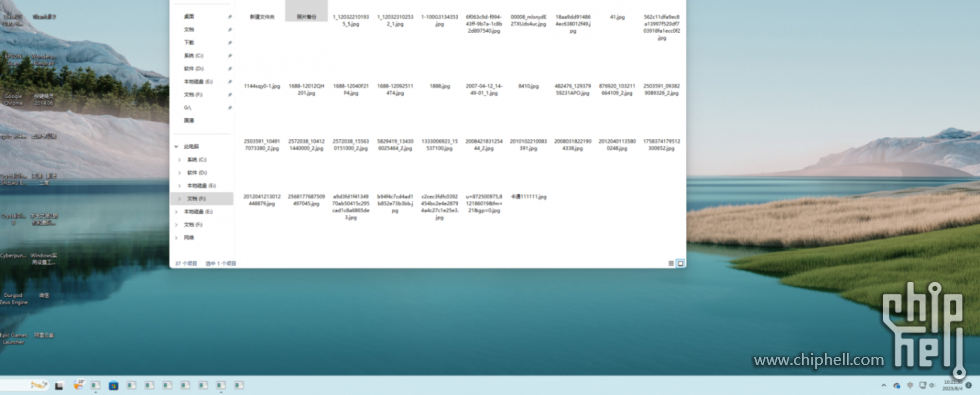Select Epic Games Launcher desktop icon
This screenshot has width=980, height=395.
coord(13,338)
